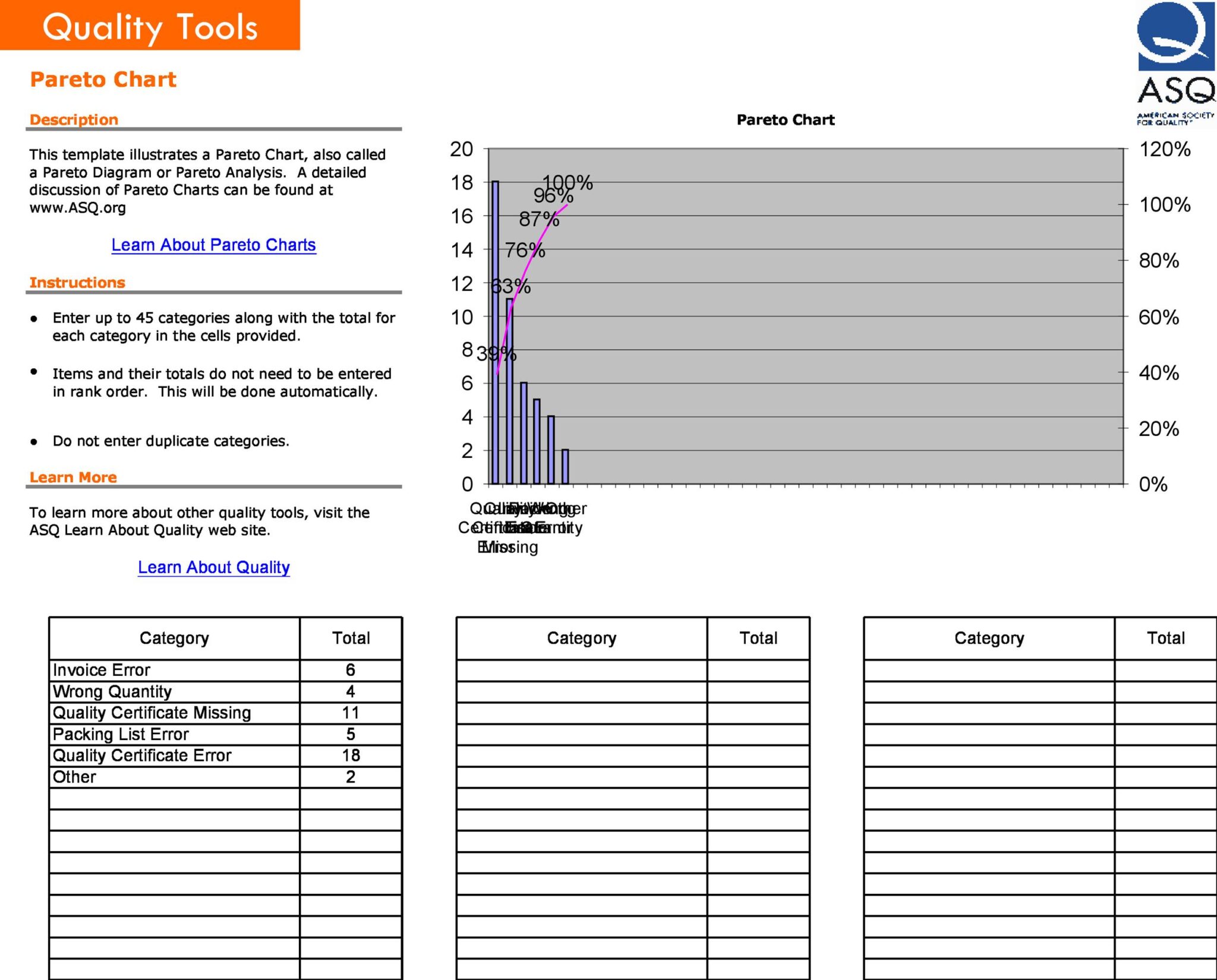This screenshot has width=1217, height=980.
Task: Click the Pareto Chart title above graph
Action: pyautogui.click(x=785, y=120)
